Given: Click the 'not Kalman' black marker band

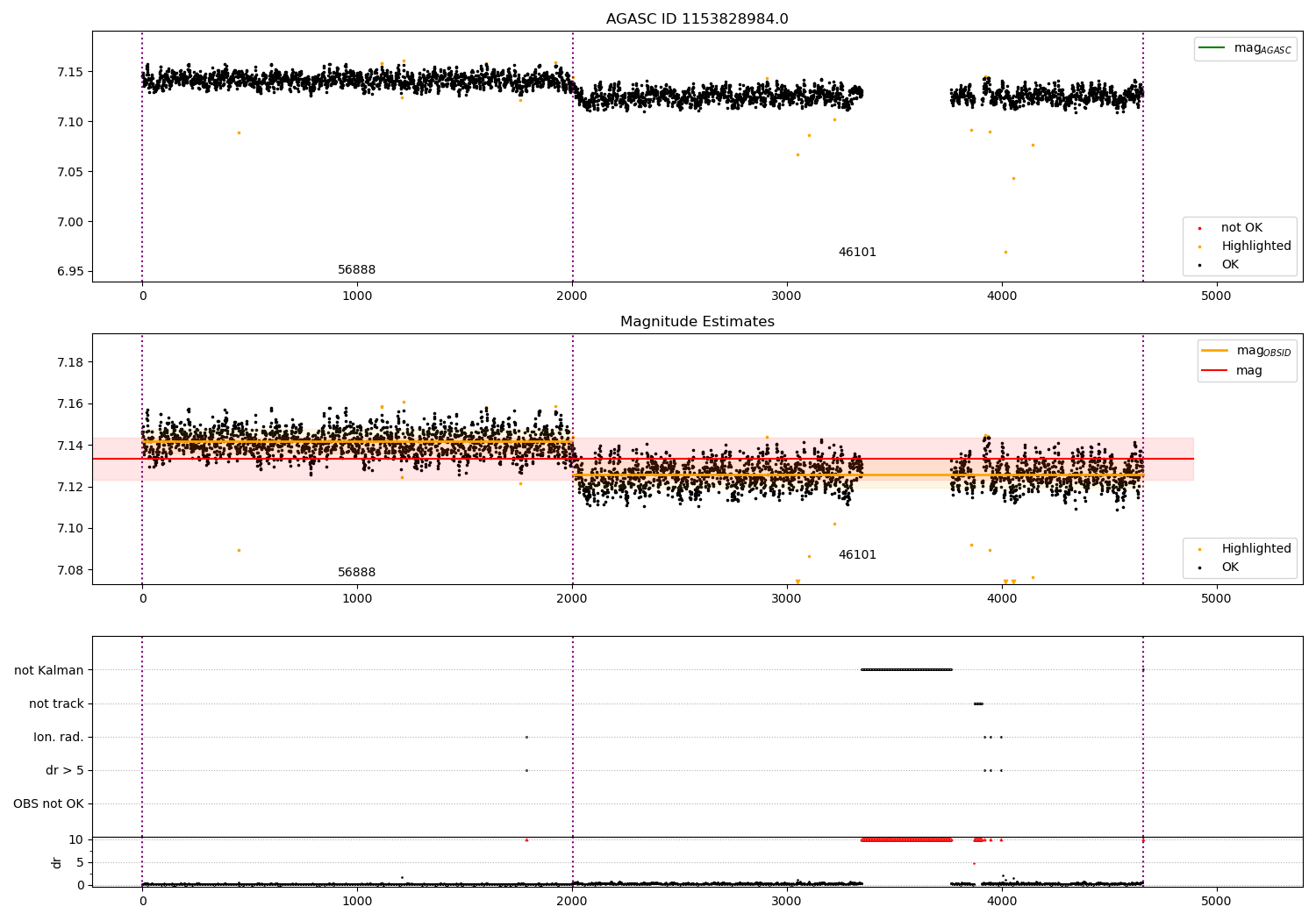Looking at the screenshot, I should click(x=906, y=669).
